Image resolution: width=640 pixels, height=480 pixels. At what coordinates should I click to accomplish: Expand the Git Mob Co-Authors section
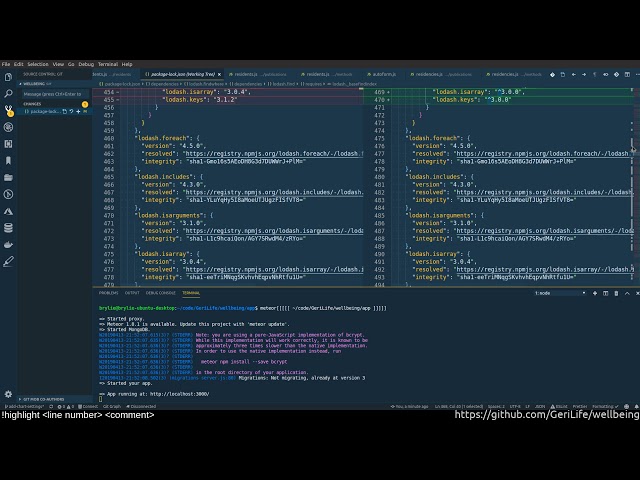click(55, 399)
